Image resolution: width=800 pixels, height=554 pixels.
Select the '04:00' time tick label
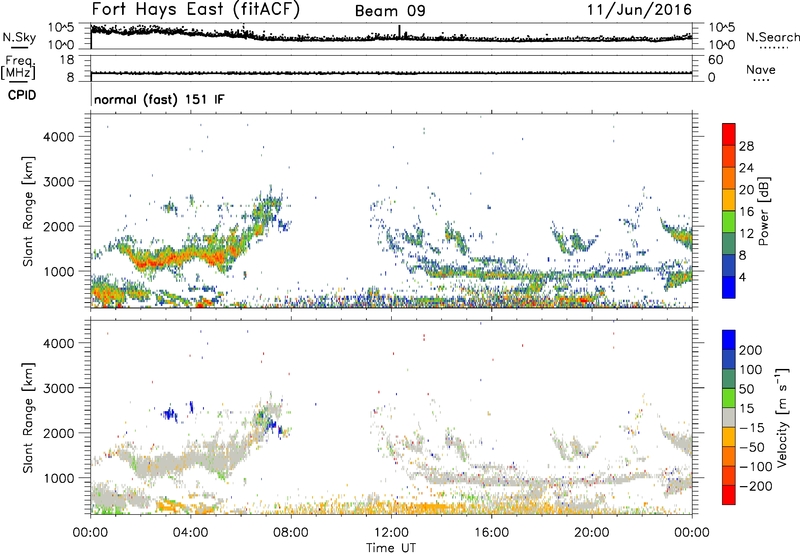click(191, 533)
